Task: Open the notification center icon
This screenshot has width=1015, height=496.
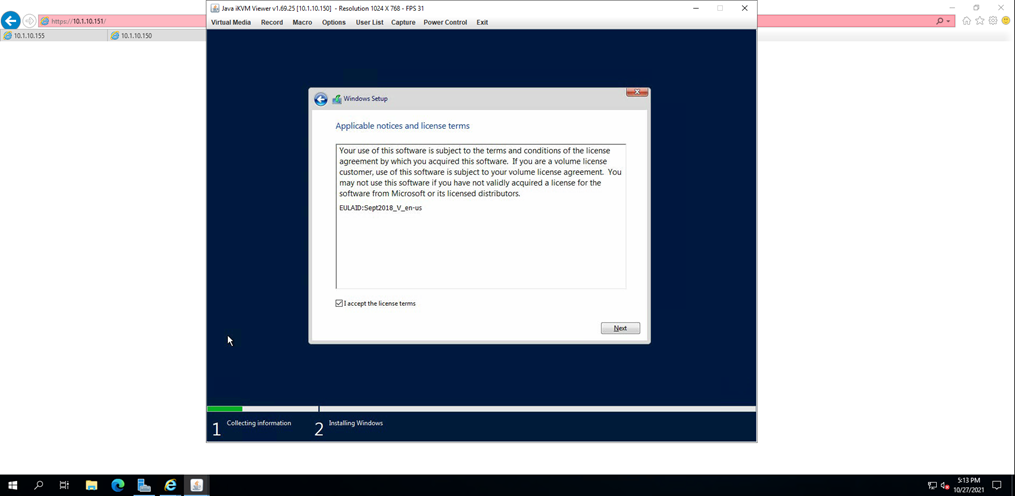Action: 997,485
